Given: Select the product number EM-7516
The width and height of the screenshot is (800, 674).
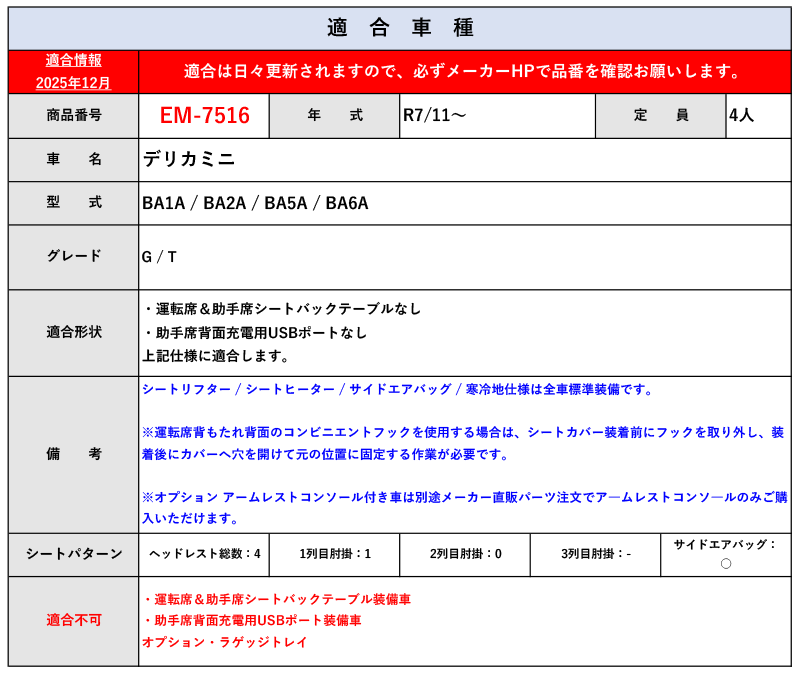Looking at the screenshot, I should pos(204,116).
